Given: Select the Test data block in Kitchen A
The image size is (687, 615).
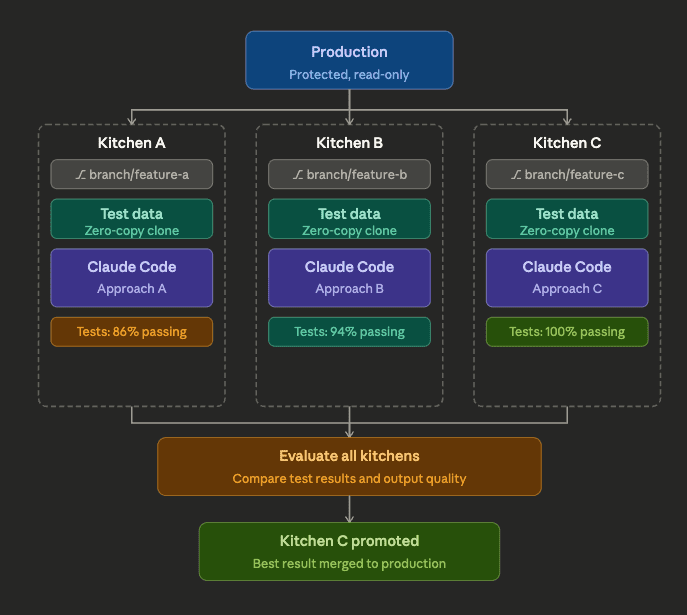Looking at the screenshot, I should click(x=132, y=219).
